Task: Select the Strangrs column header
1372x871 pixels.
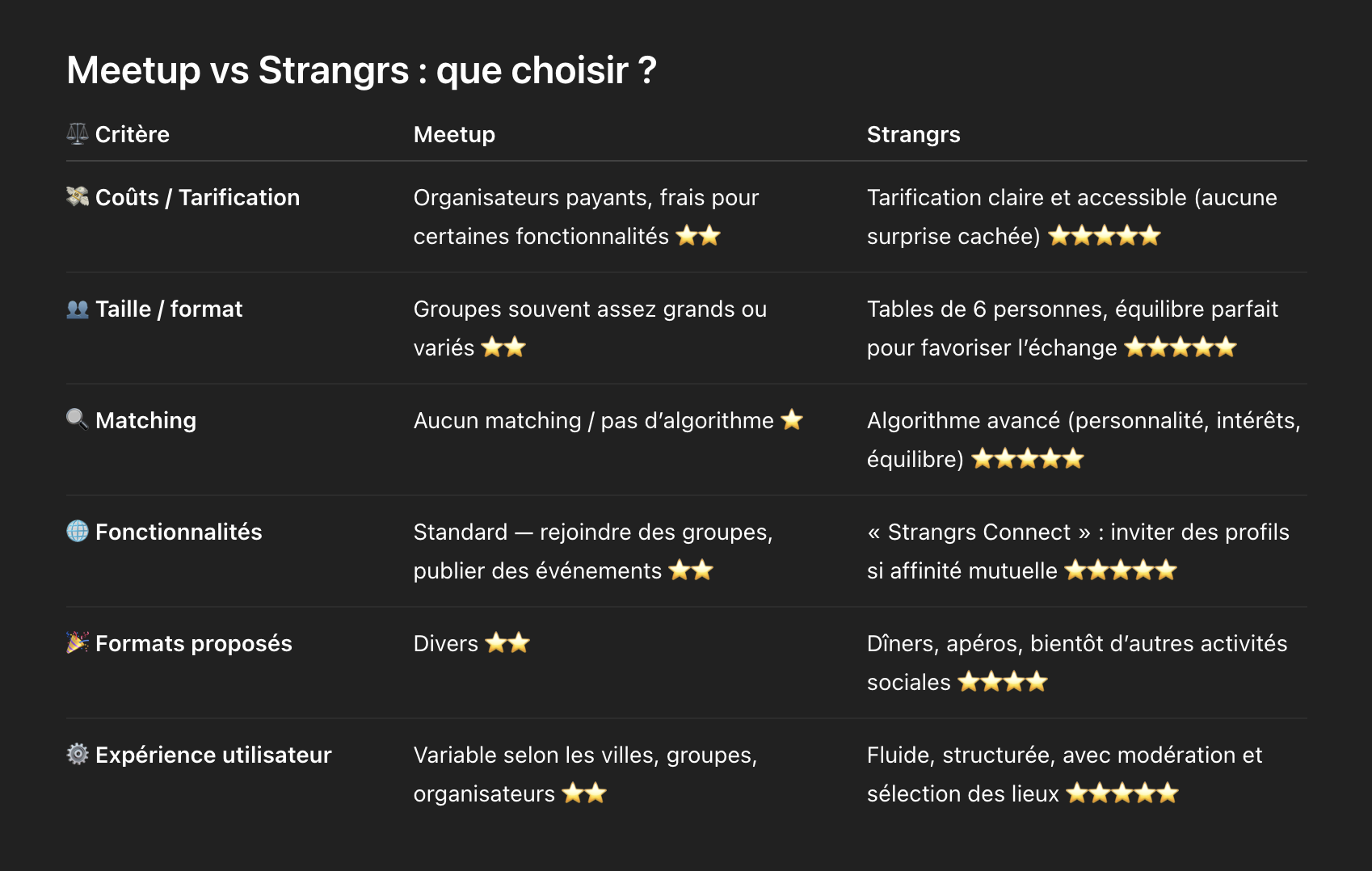Action: coord(913,134)
